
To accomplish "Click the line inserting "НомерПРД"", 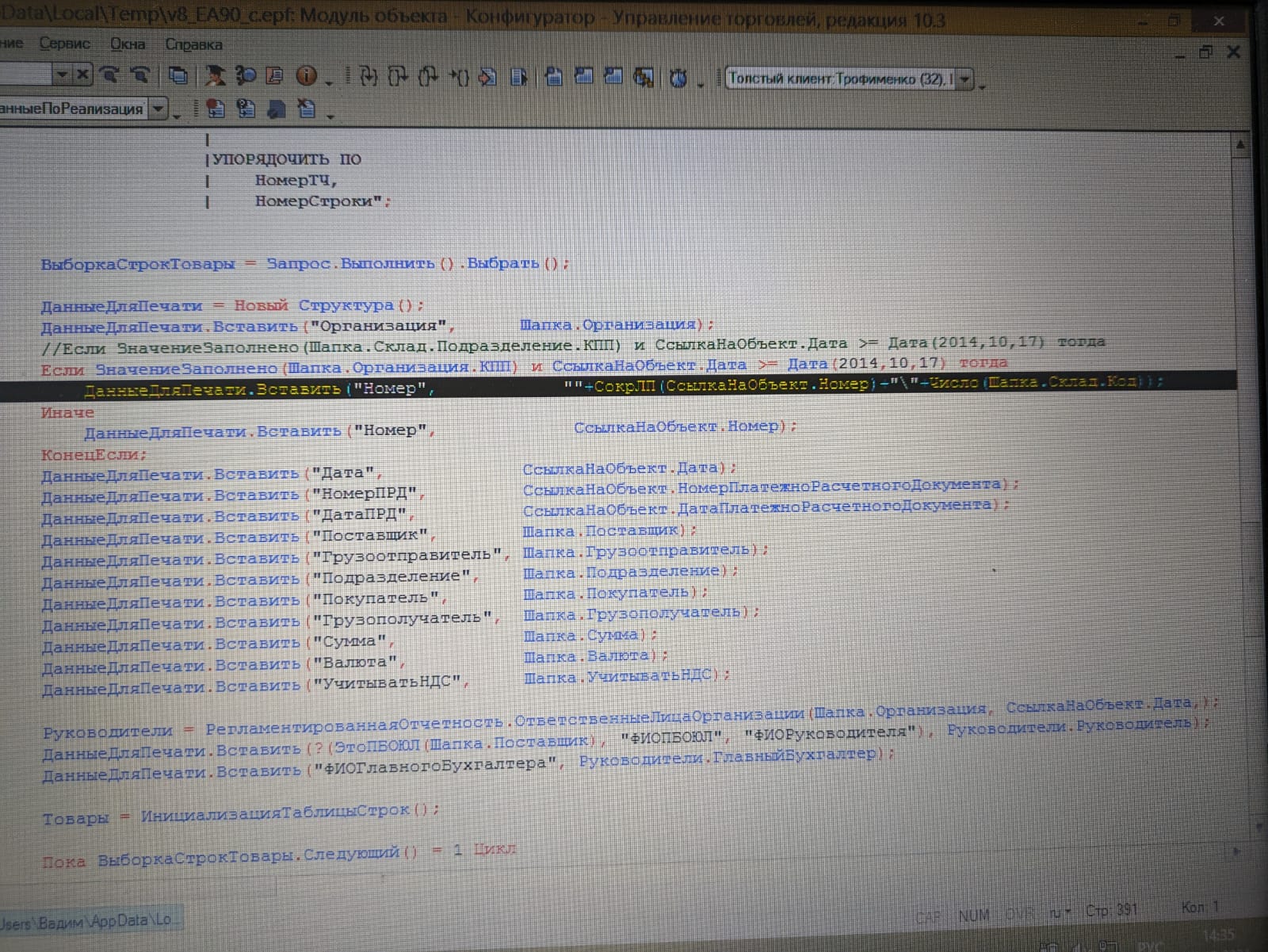I will pyautogui.click(x=529, y=490).
